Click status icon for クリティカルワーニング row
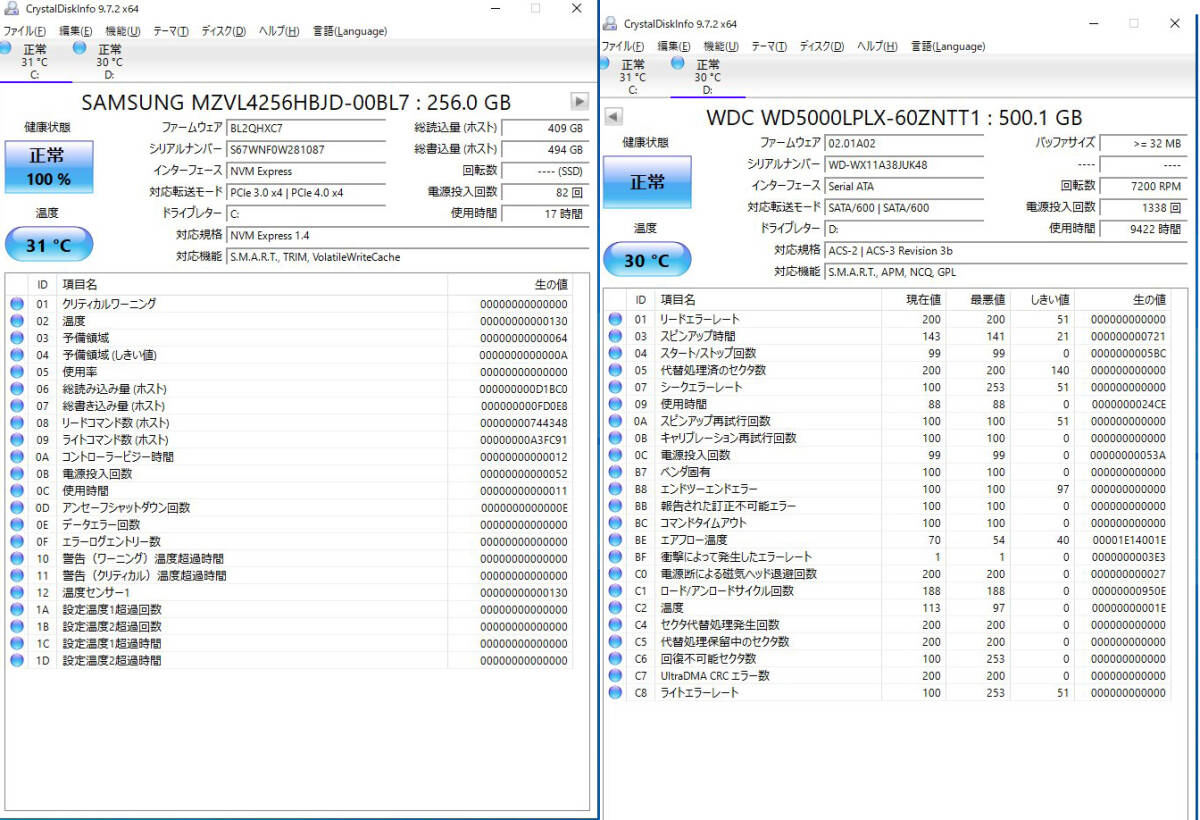This screenshot has height=820, width=1200. pyautogui.click(x=17, y=304)
